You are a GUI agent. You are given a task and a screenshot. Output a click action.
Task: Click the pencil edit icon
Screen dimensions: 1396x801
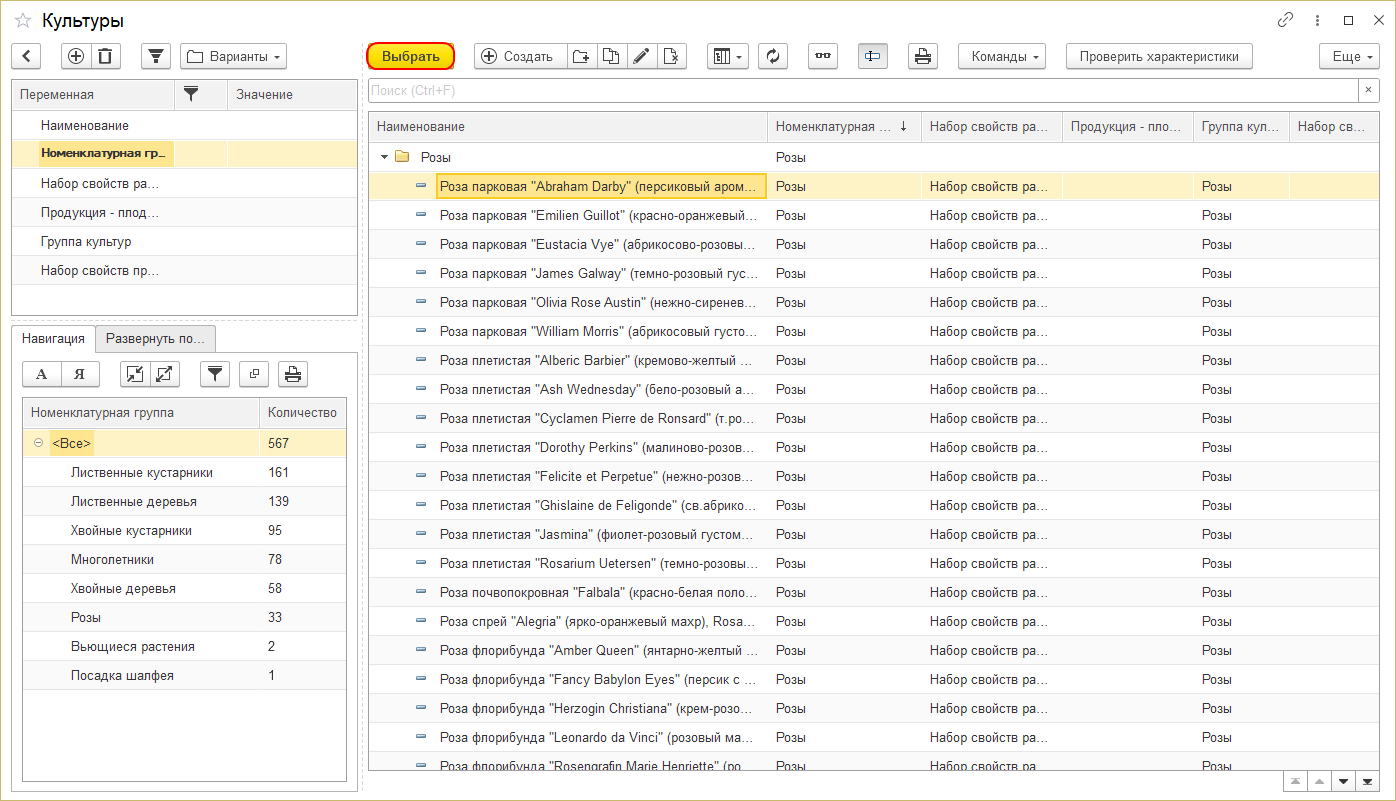642,57
